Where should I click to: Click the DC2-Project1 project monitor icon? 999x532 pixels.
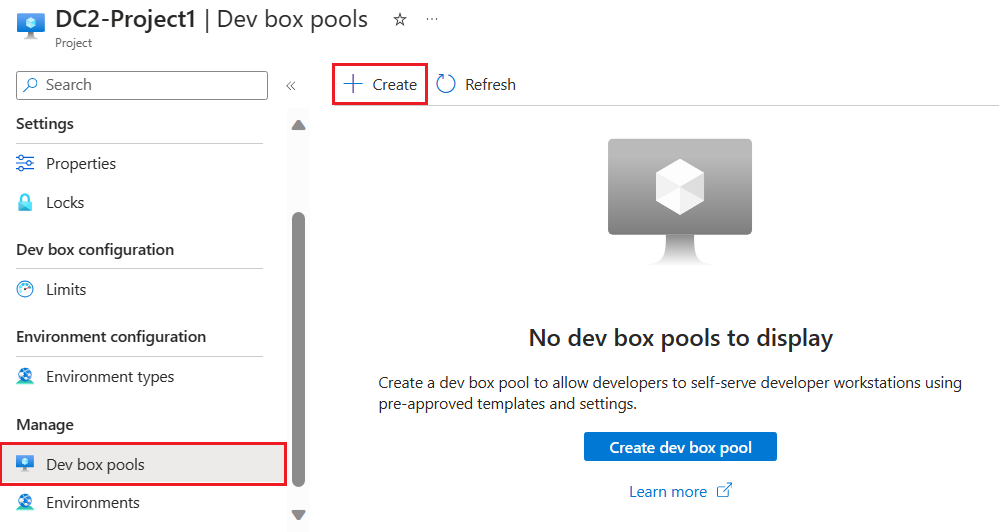click(x=31, y=25)
